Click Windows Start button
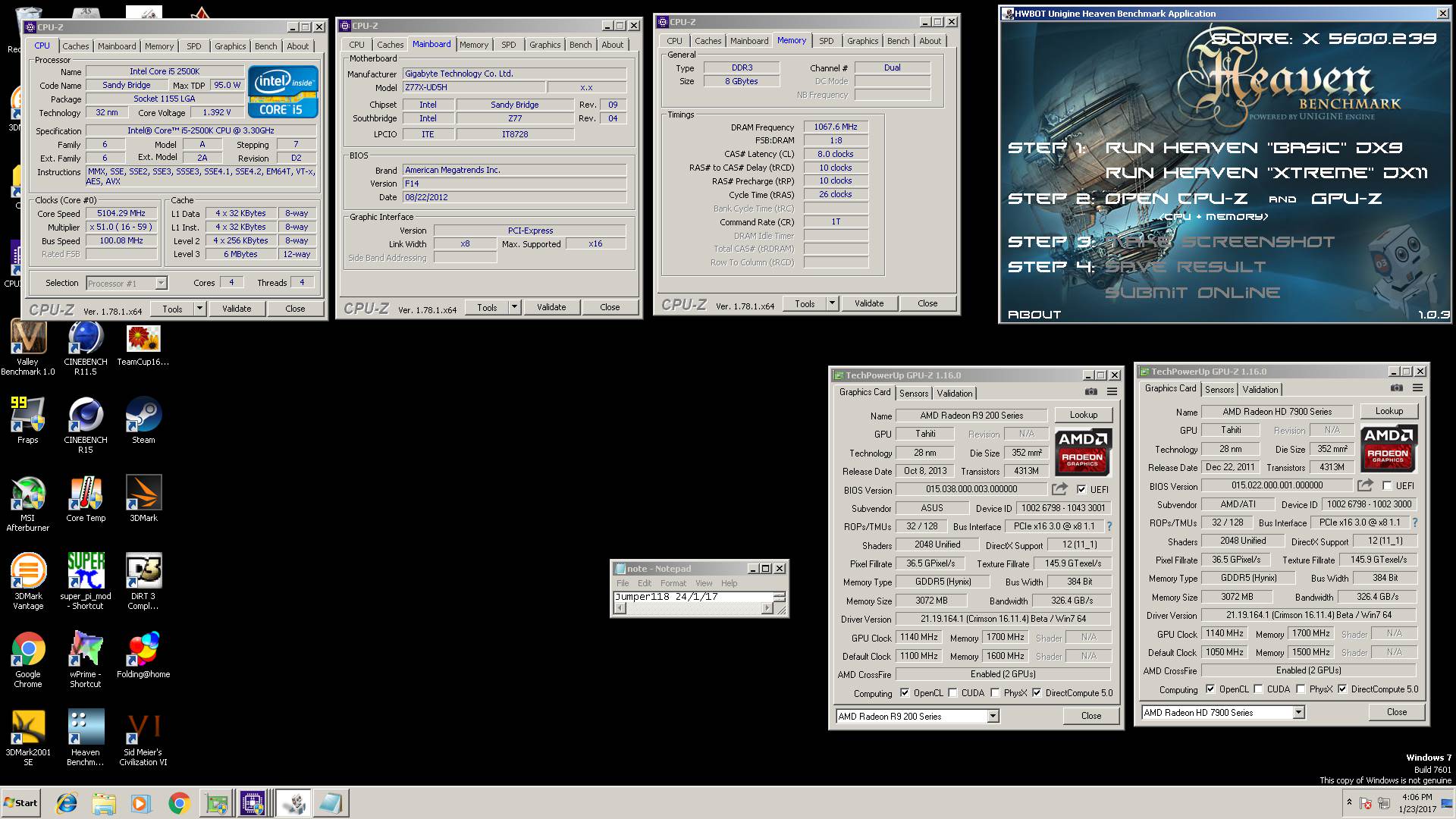 click(21, 803)
